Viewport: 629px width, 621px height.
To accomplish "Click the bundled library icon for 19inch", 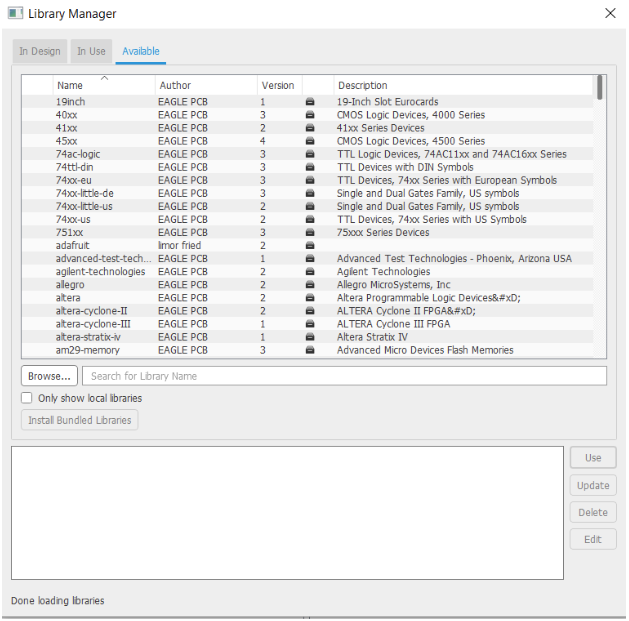I will [310, 102].
